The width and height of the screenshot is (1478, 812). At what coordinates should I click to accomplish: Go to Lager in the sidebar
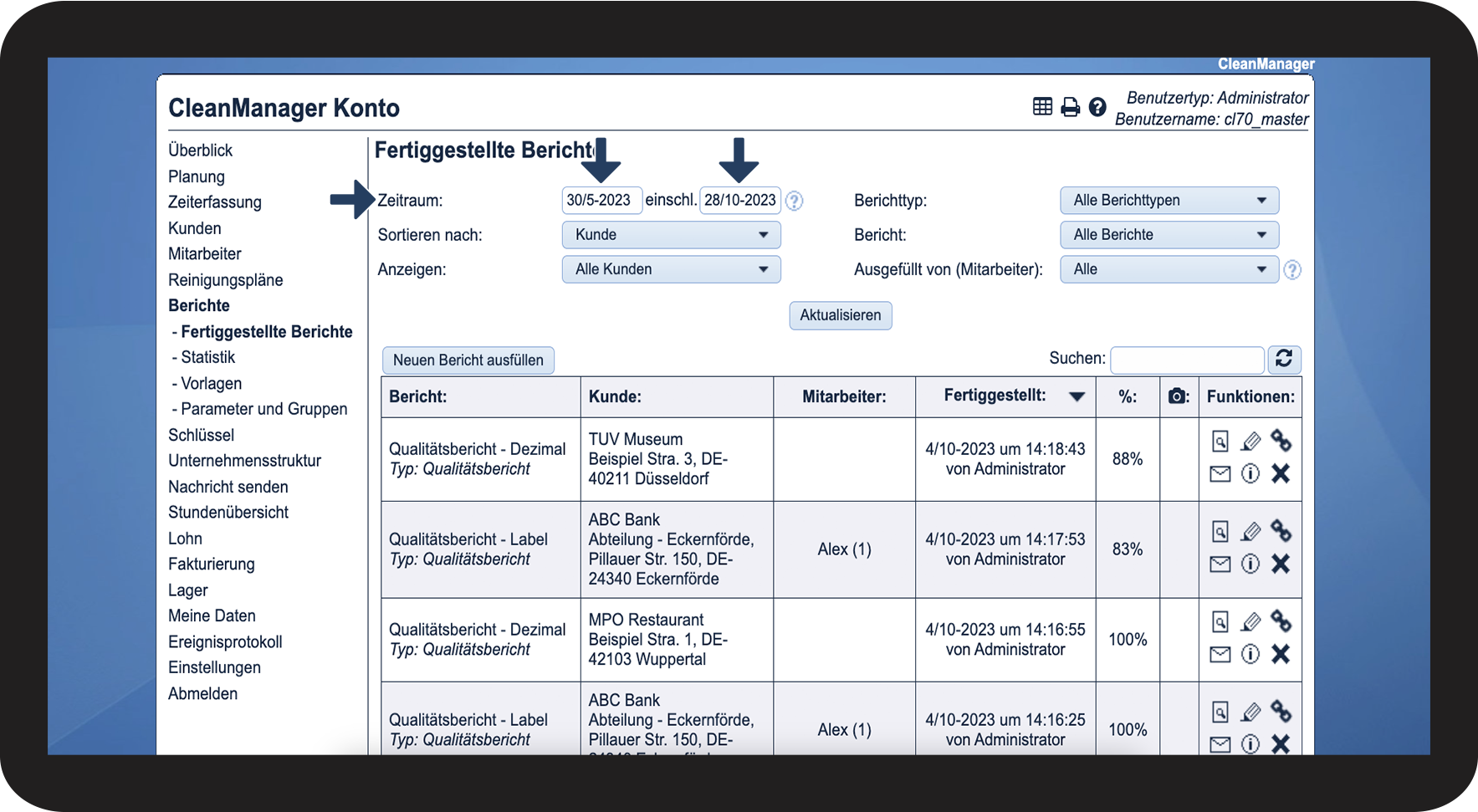(x=188, y=590)
